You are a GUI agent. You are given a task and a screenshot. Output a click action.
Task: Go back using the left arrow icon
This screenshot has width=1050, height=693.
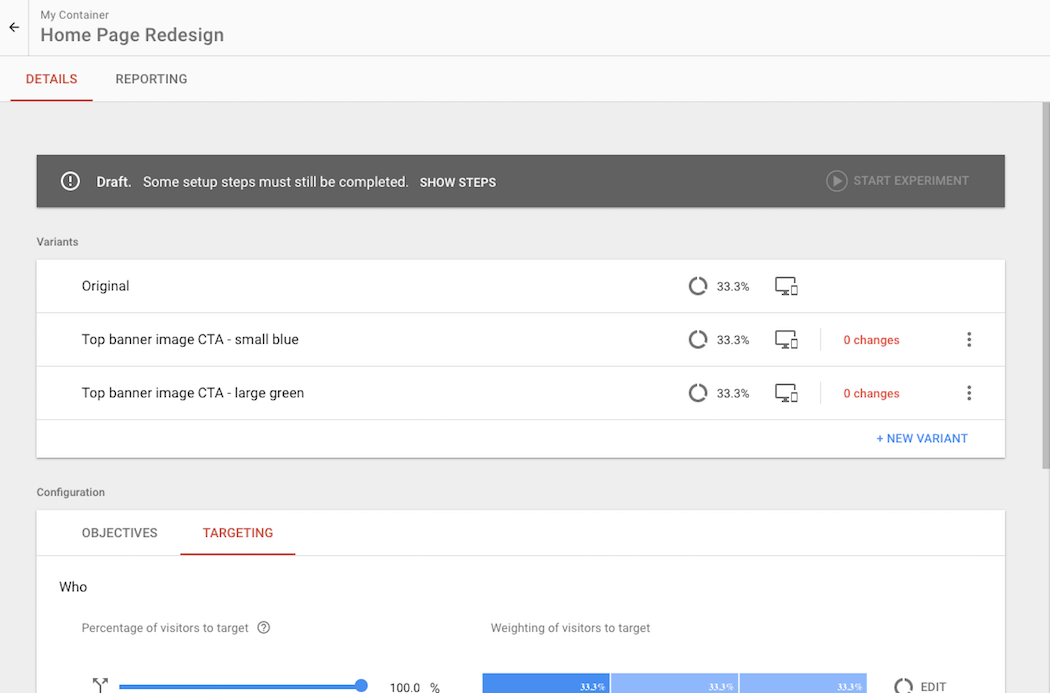tap(14, 27)
